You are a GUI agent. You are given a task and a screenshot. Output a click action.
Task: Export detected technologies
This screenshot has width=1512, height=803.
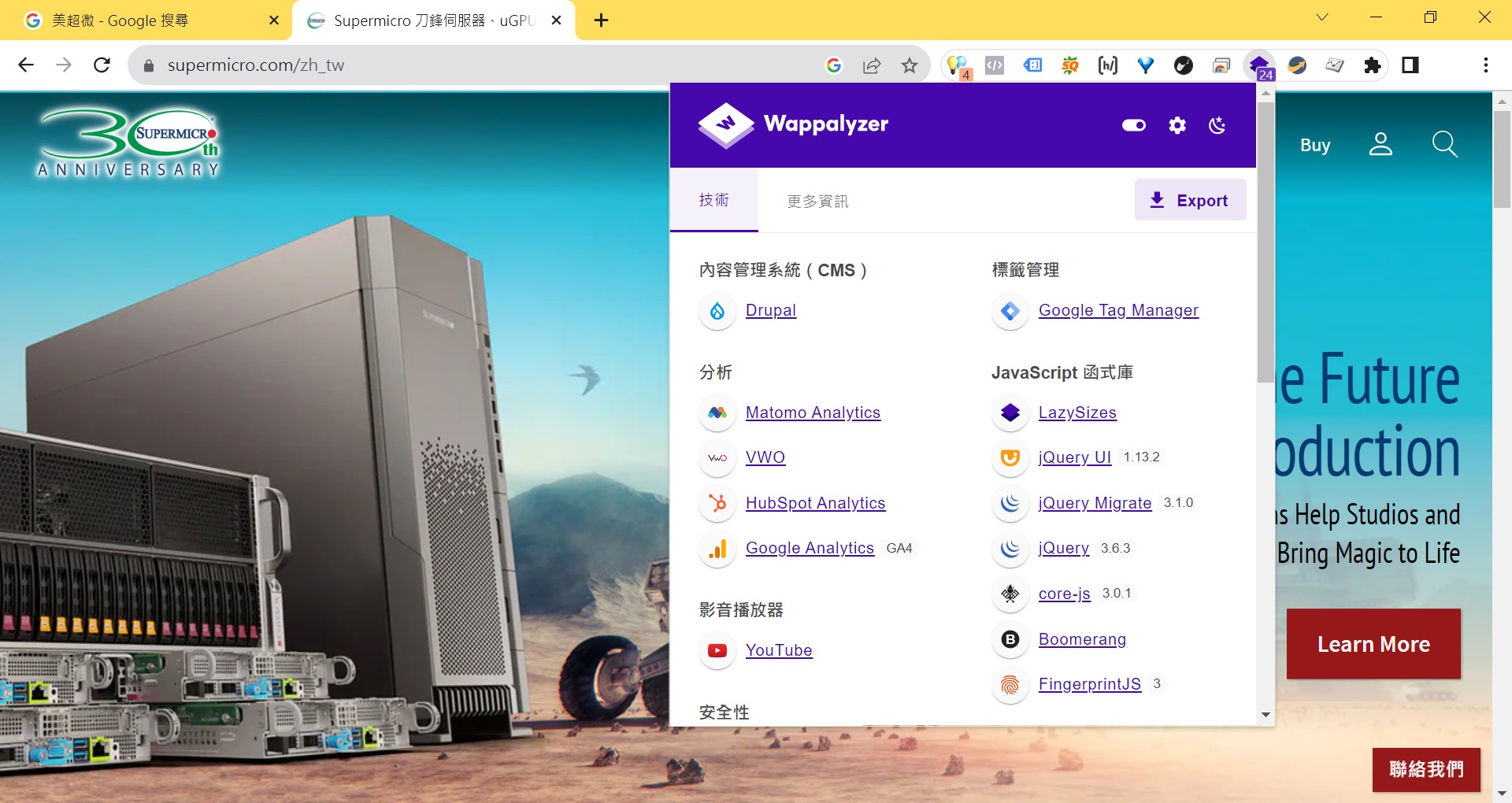[x=1190, y=200]
